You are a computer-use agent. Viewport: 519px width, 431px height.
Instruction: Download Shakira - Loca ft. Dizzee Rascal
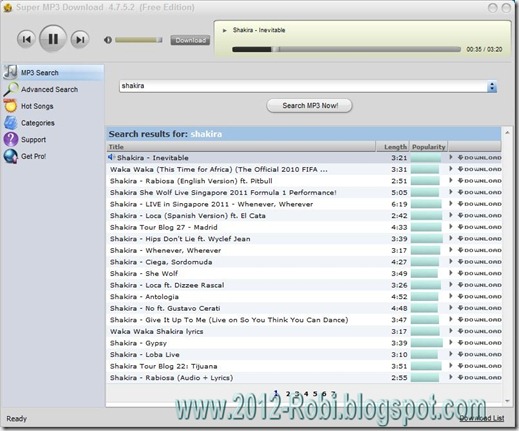click(479, 285)
